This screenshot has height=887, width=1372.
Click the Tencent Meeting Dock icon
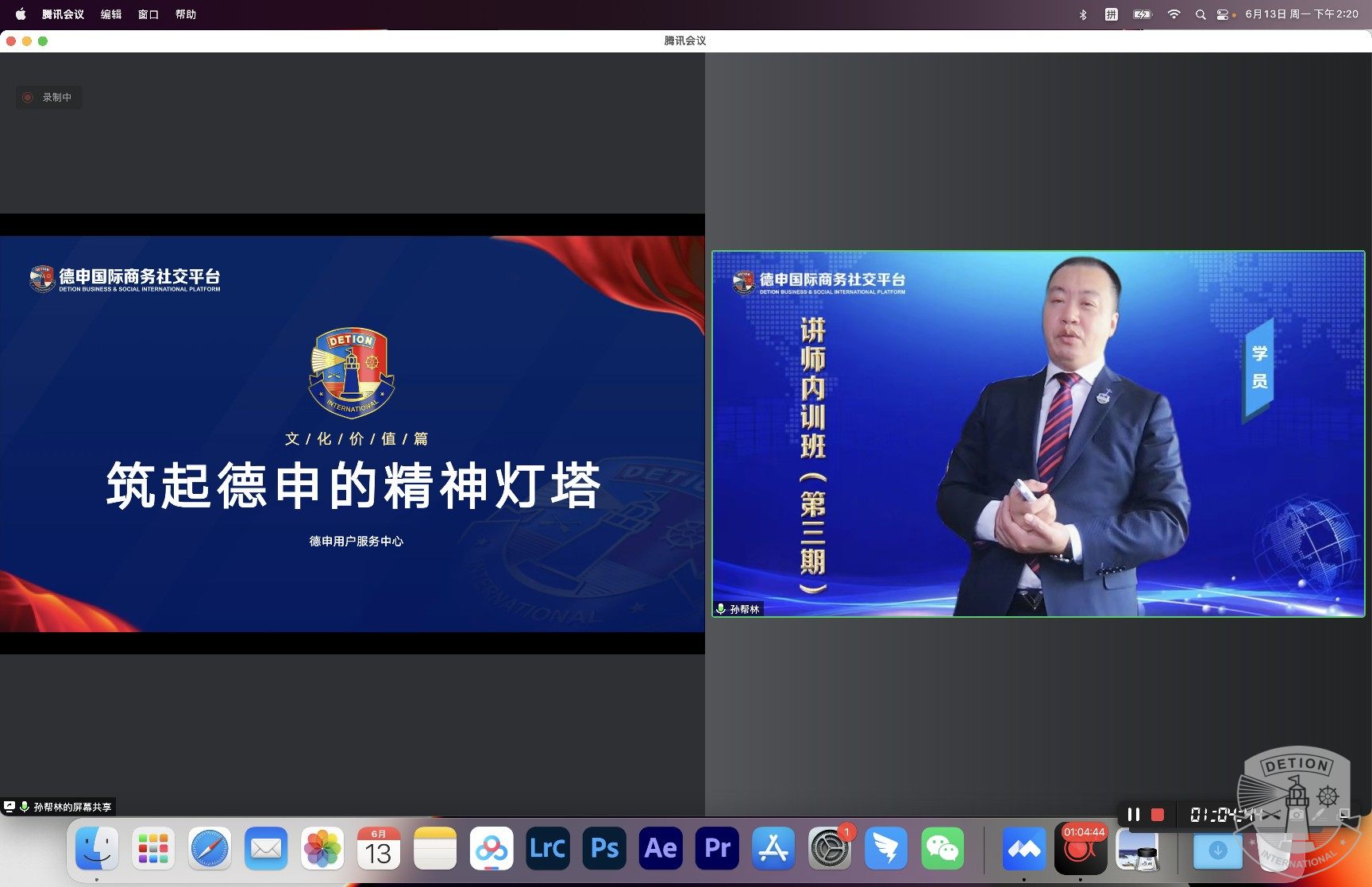coord(1024,849)
